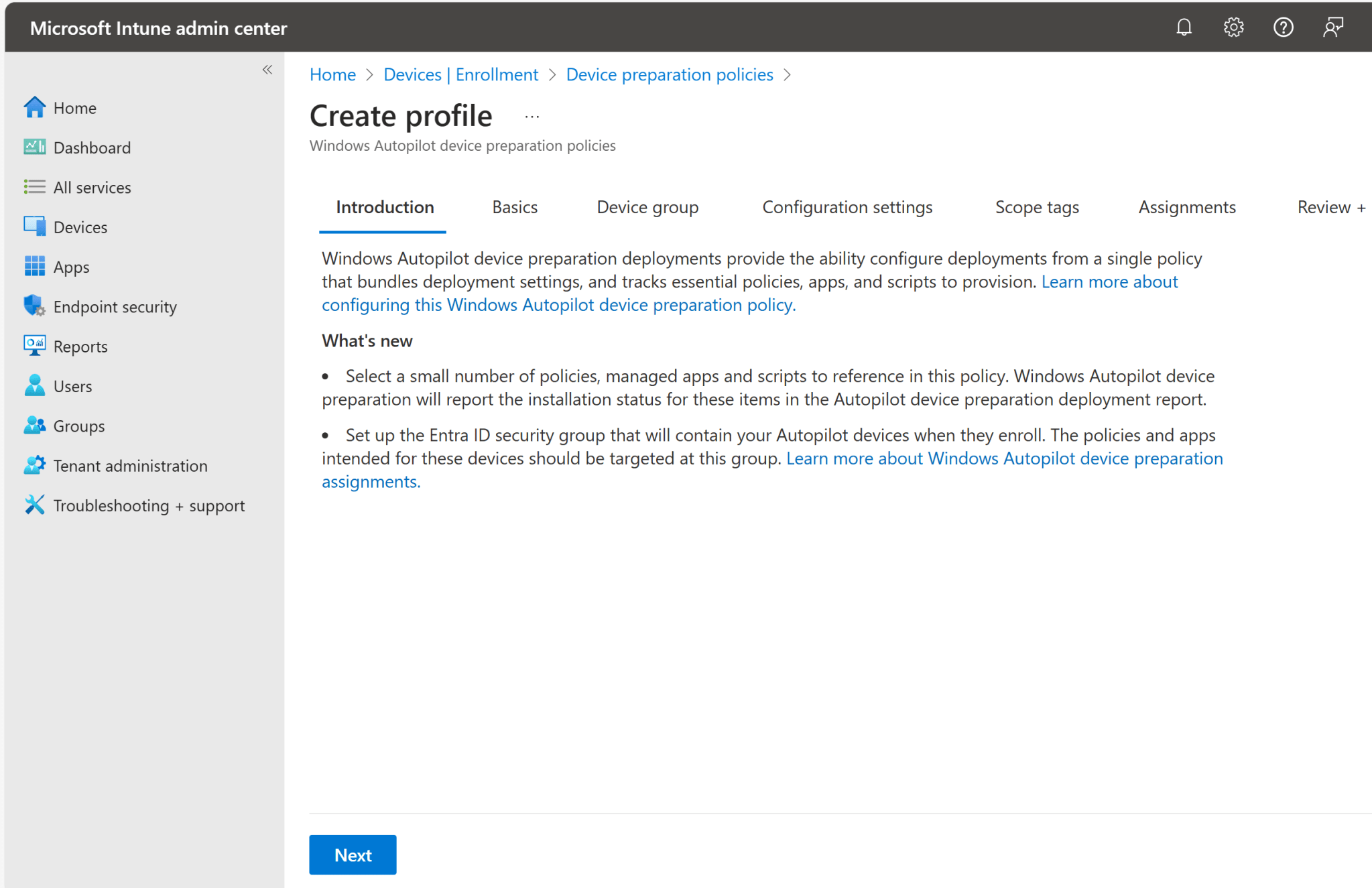The image size is (1372, 888).
Task: Open the Configuration settings tab
Action: click(847, 207)
